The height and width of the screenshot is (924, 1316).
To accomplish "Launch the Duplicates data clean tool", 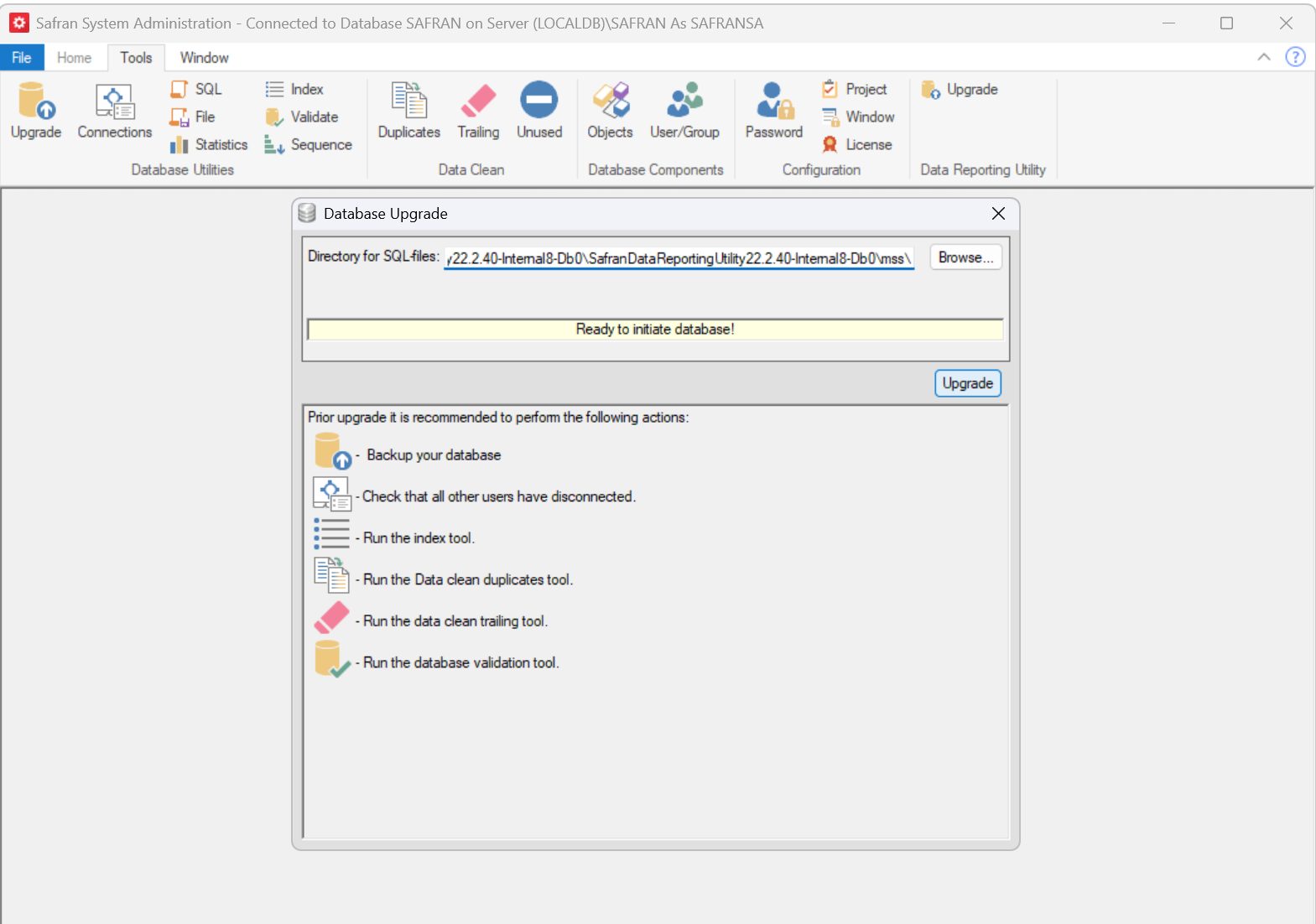I will tap(409, 111).
